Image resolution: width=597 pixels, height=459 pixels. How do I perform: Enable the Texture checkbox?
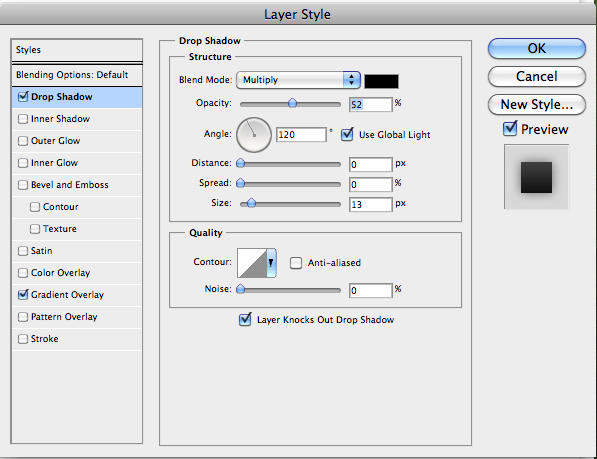pyautogui.click(x=35, y=229)
